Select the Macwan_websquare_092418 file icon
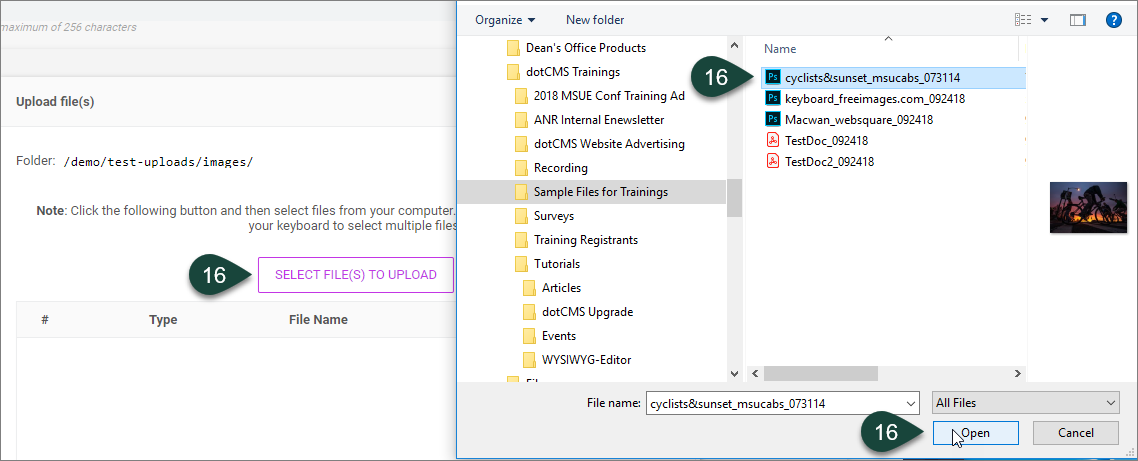 pos(772,119)
